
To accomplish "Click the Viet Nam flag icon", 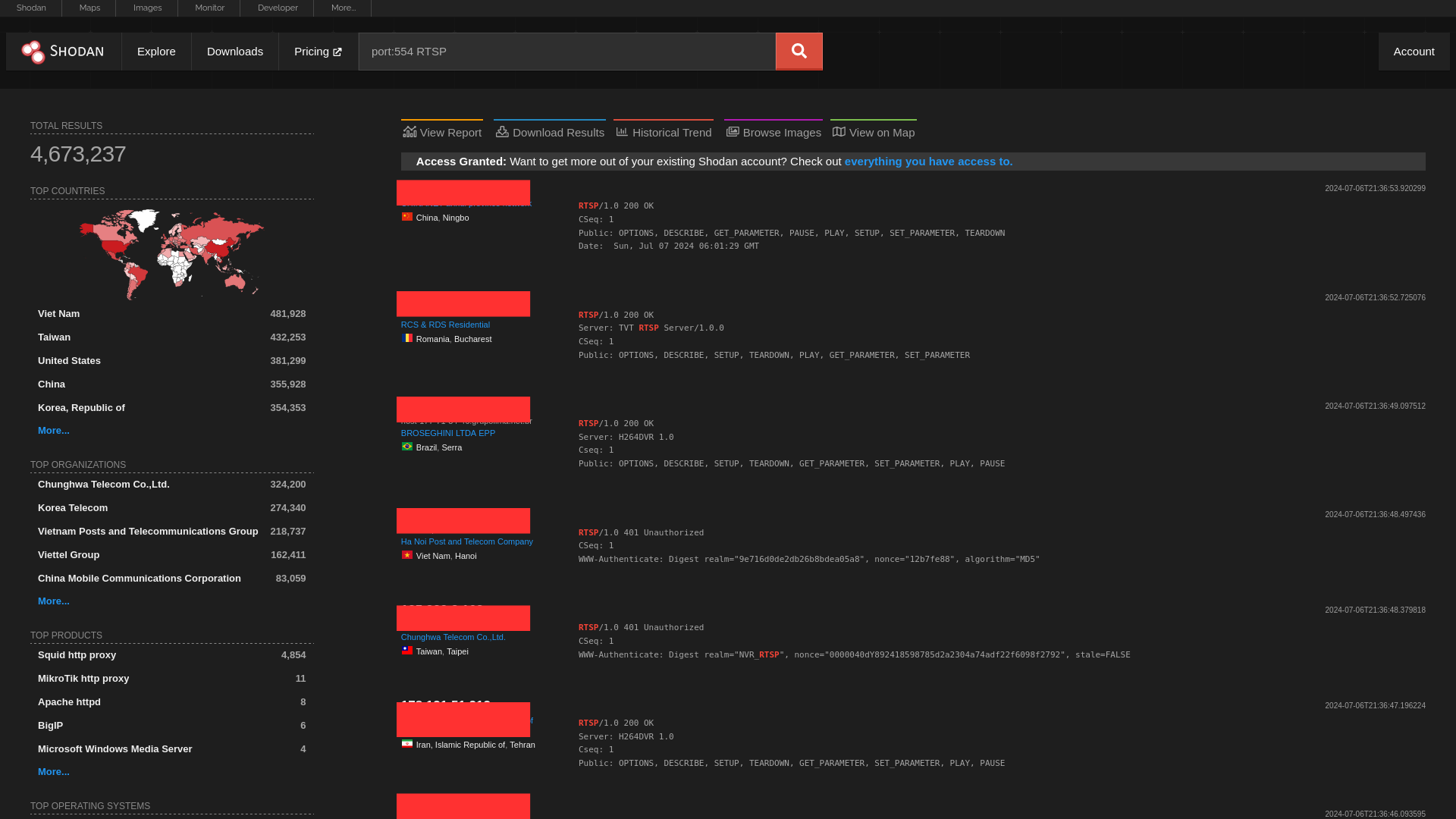I will (407, 555).
